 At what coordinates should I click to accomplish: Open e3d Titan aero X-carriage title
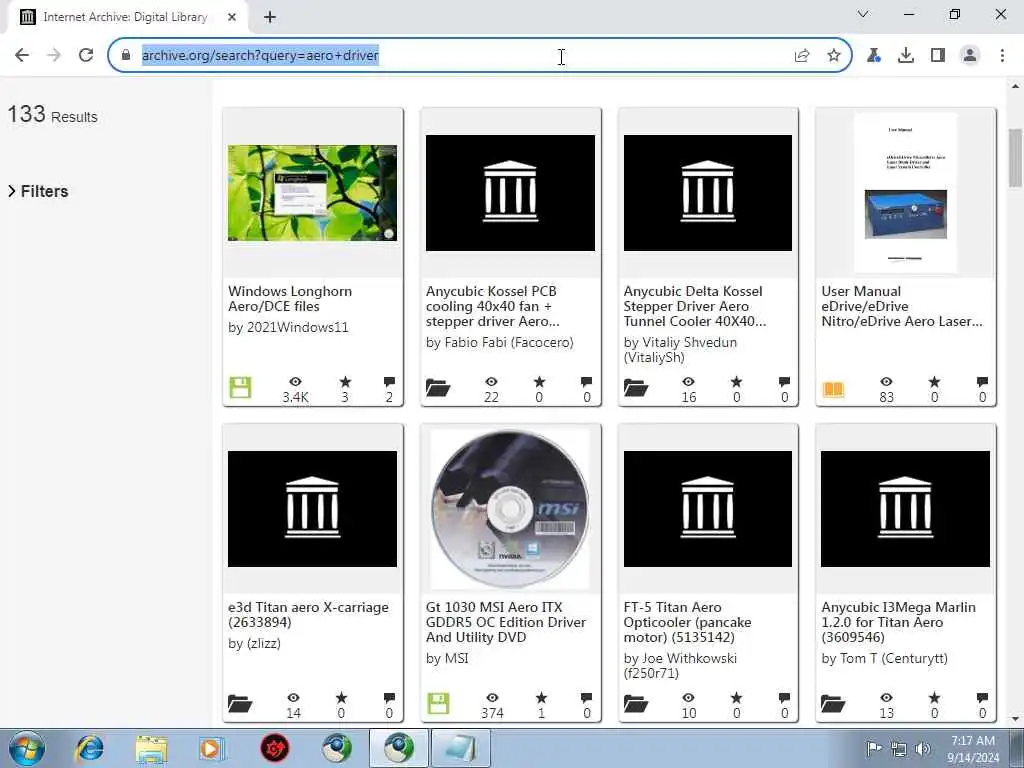[308, 615]
